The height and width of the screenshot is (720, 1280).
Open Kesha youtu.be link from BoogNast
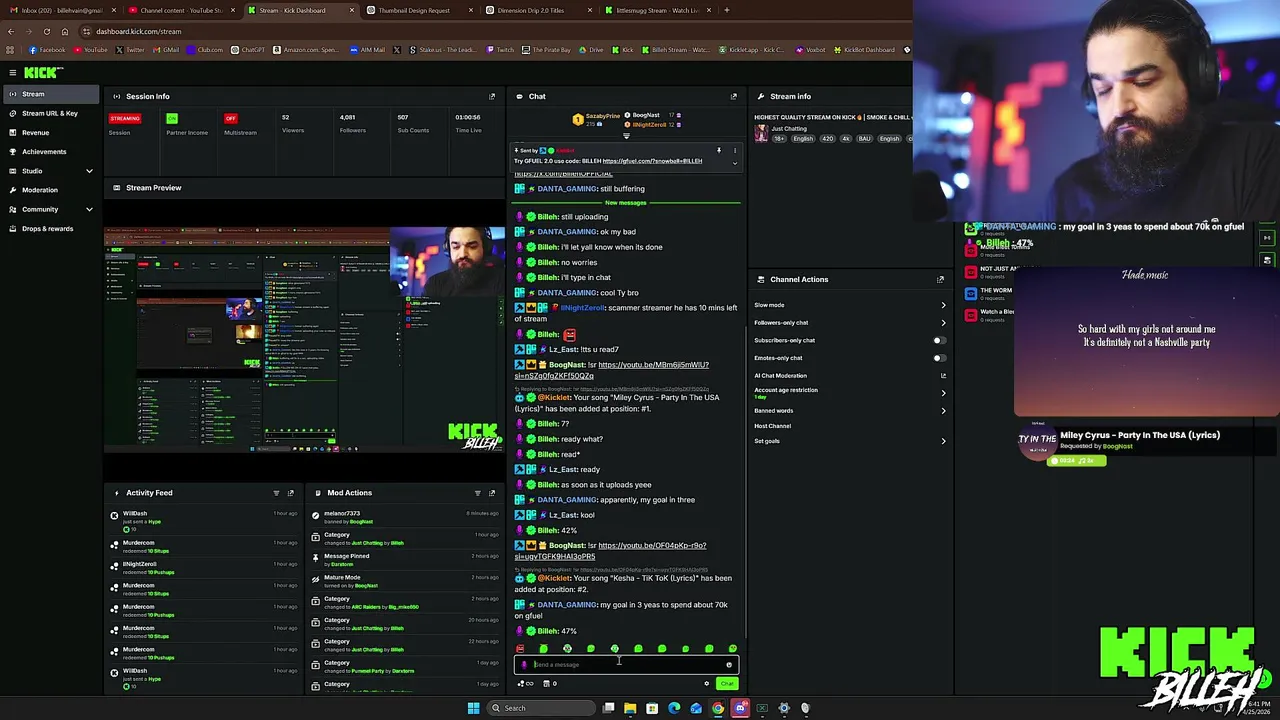click(x=610, y=551)
